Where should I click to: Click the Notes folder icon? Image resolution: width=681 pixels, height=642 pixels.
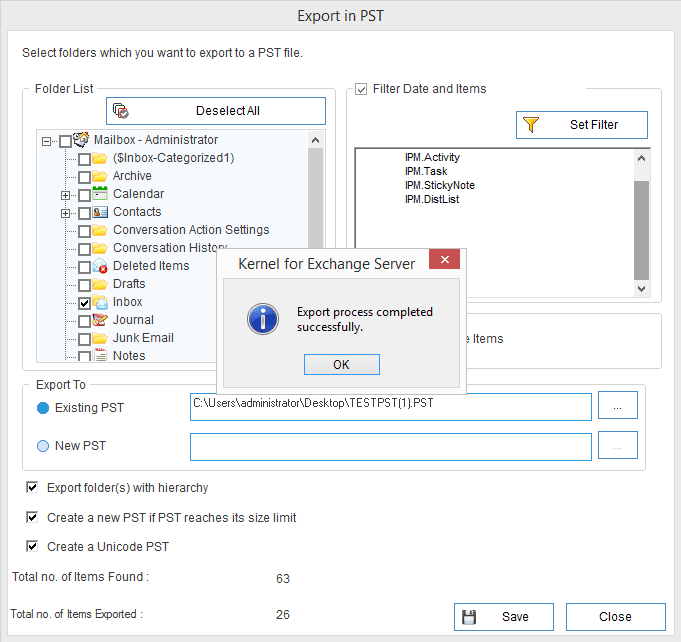[x=100, y=355]
